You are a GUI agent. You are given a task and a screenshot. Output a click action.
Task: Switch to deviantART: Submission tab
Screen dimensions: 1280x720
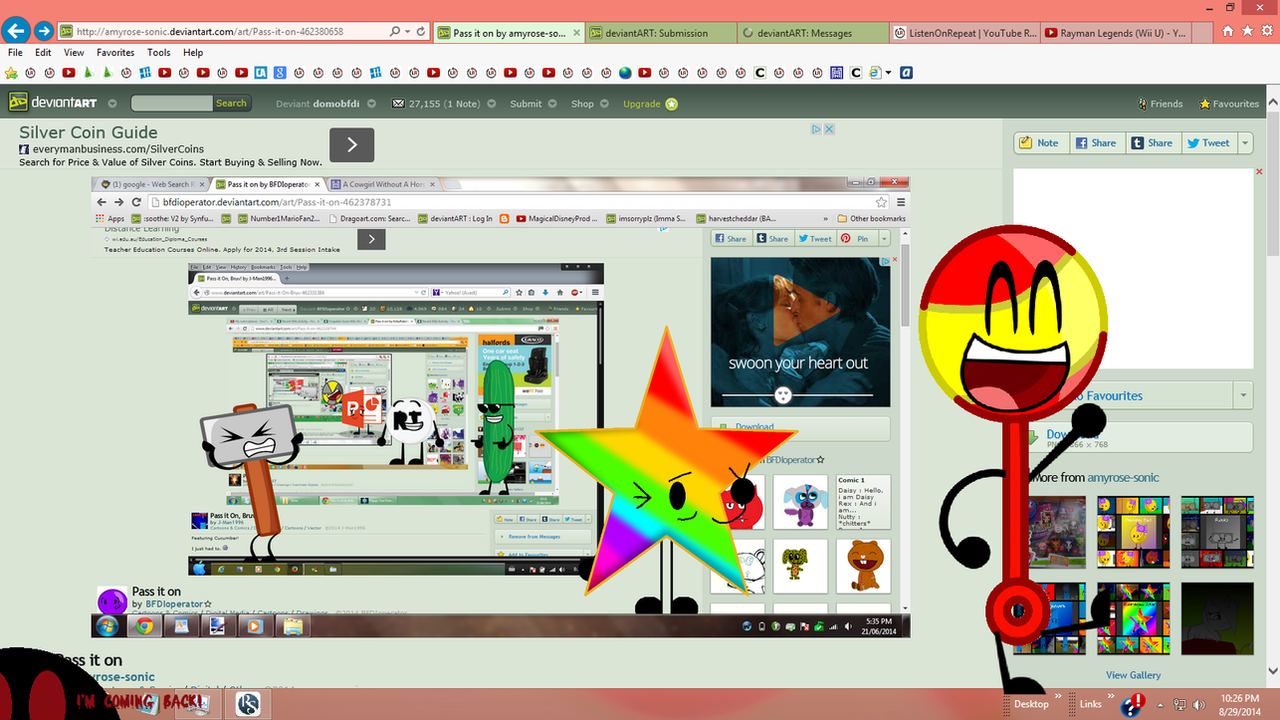point(661,33)
